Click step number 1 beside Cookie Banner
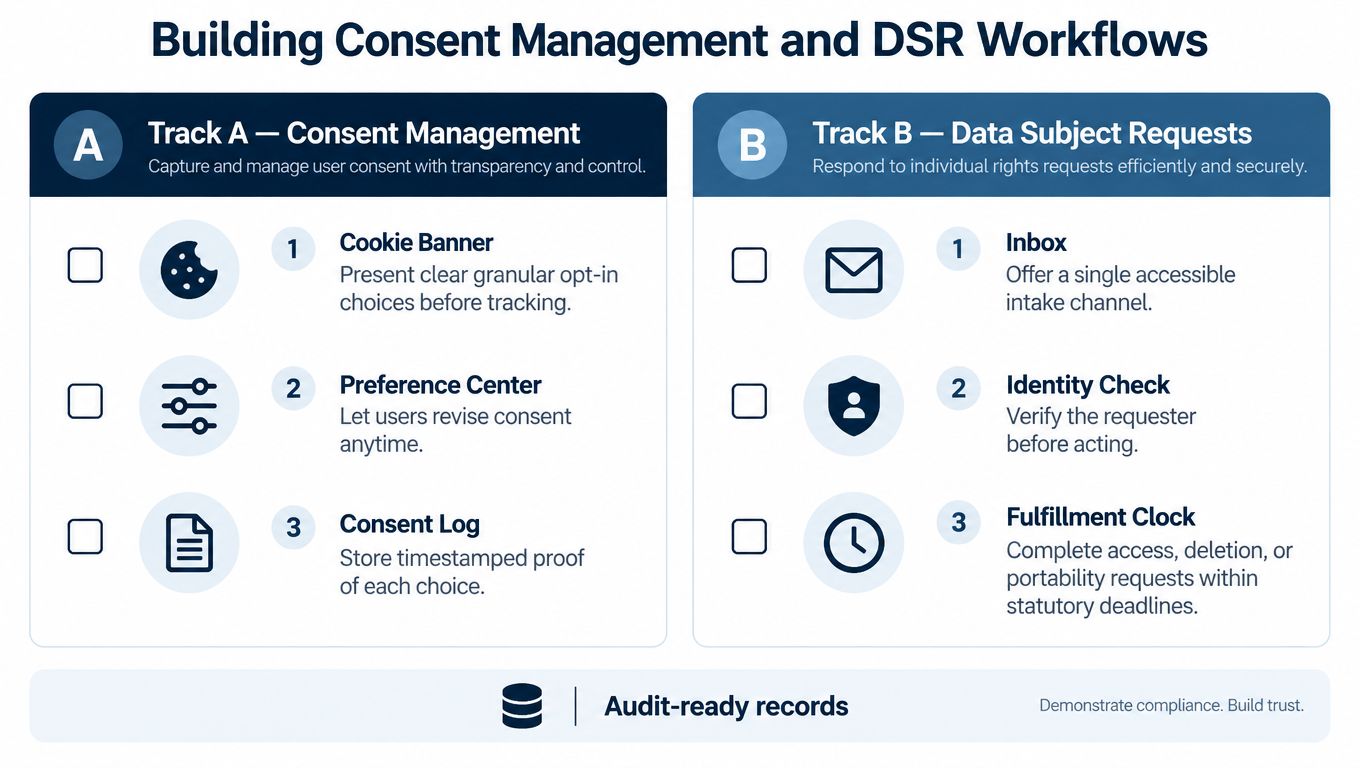 (293, 248)
